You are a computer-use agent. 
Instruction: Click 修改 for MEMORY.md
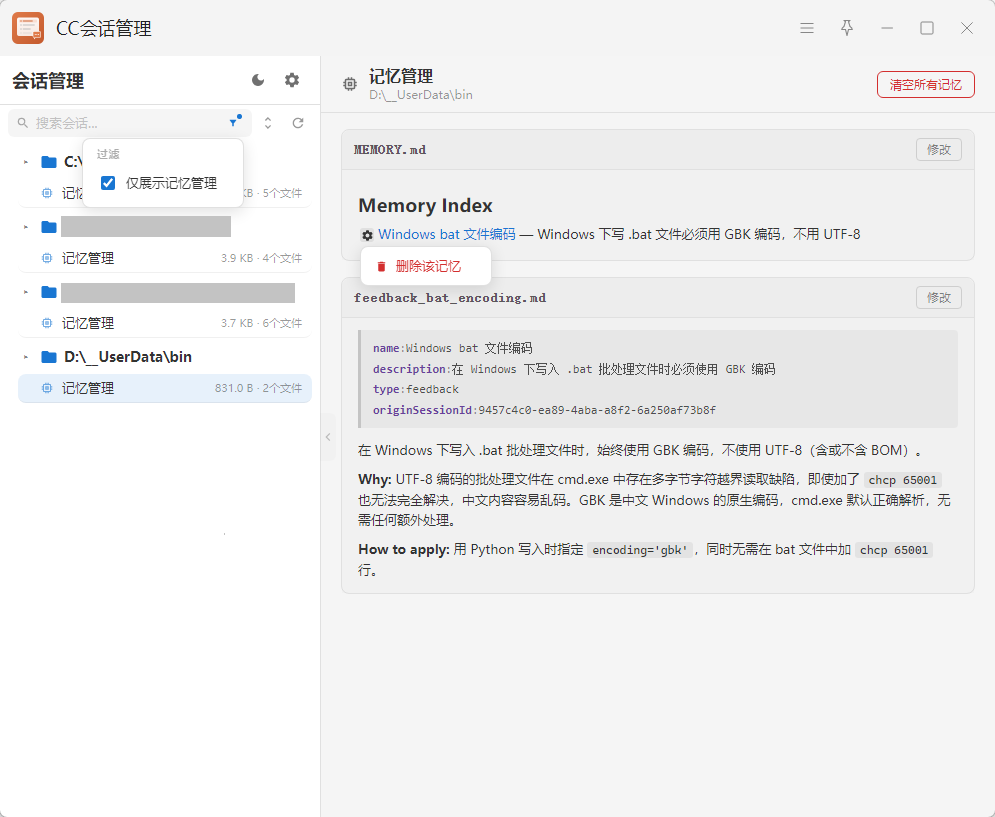939,150
